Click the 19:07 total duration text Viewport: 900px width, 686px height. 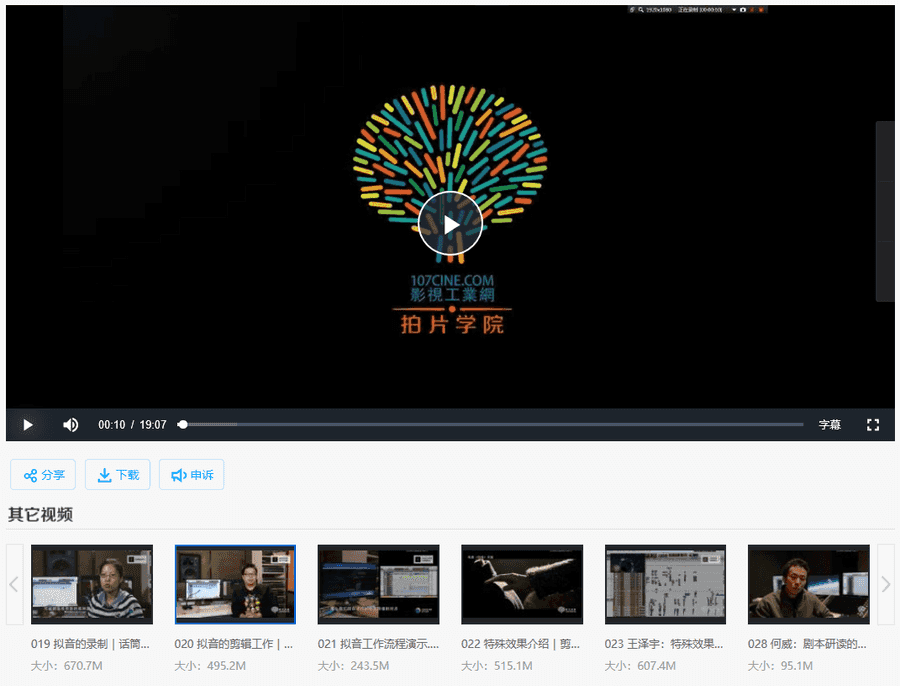(153, 425)
